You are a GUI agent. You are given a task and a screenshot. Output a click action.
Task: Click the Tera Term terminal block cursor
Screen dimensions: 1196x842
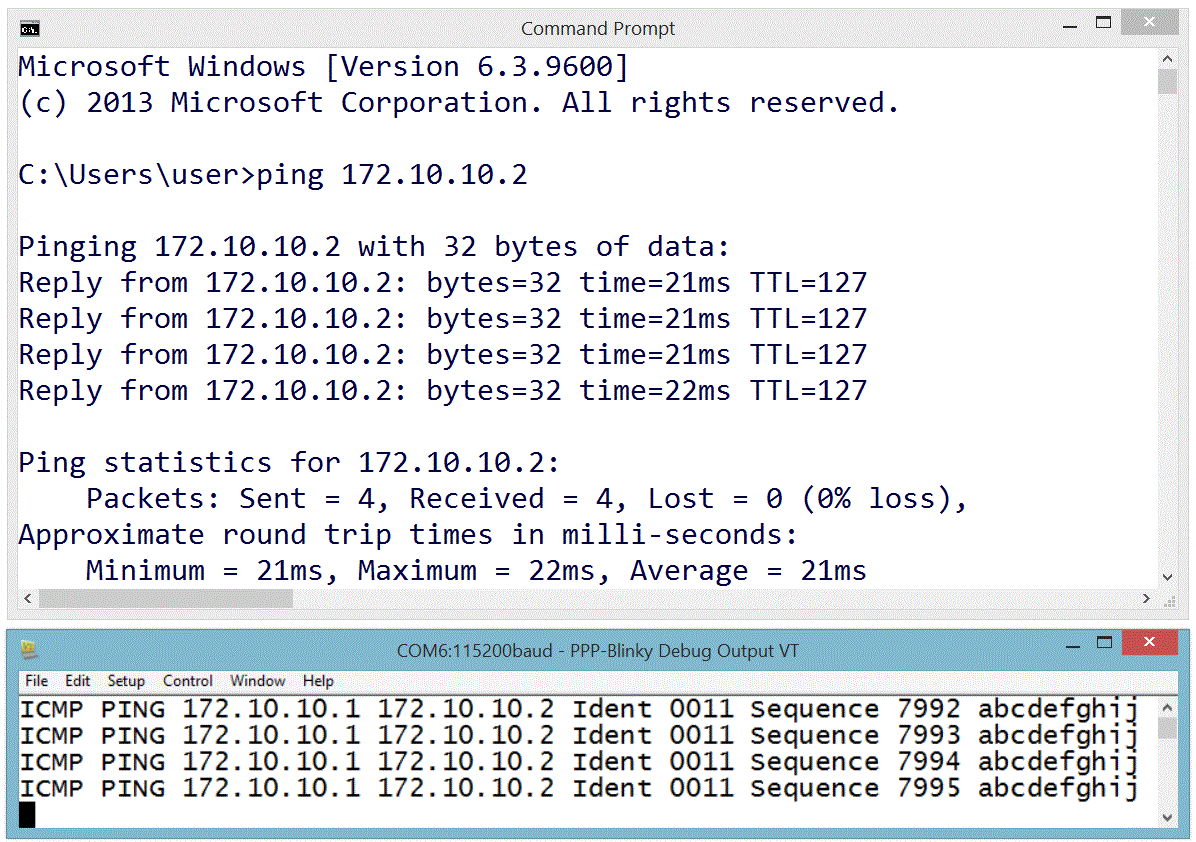(27, 815)
